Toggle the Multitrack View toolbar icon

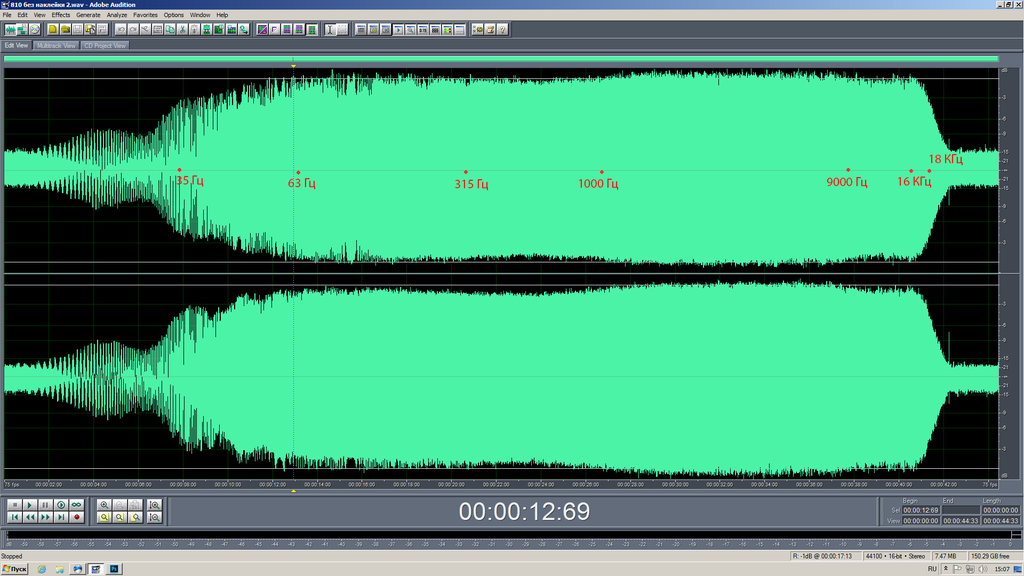22,29
